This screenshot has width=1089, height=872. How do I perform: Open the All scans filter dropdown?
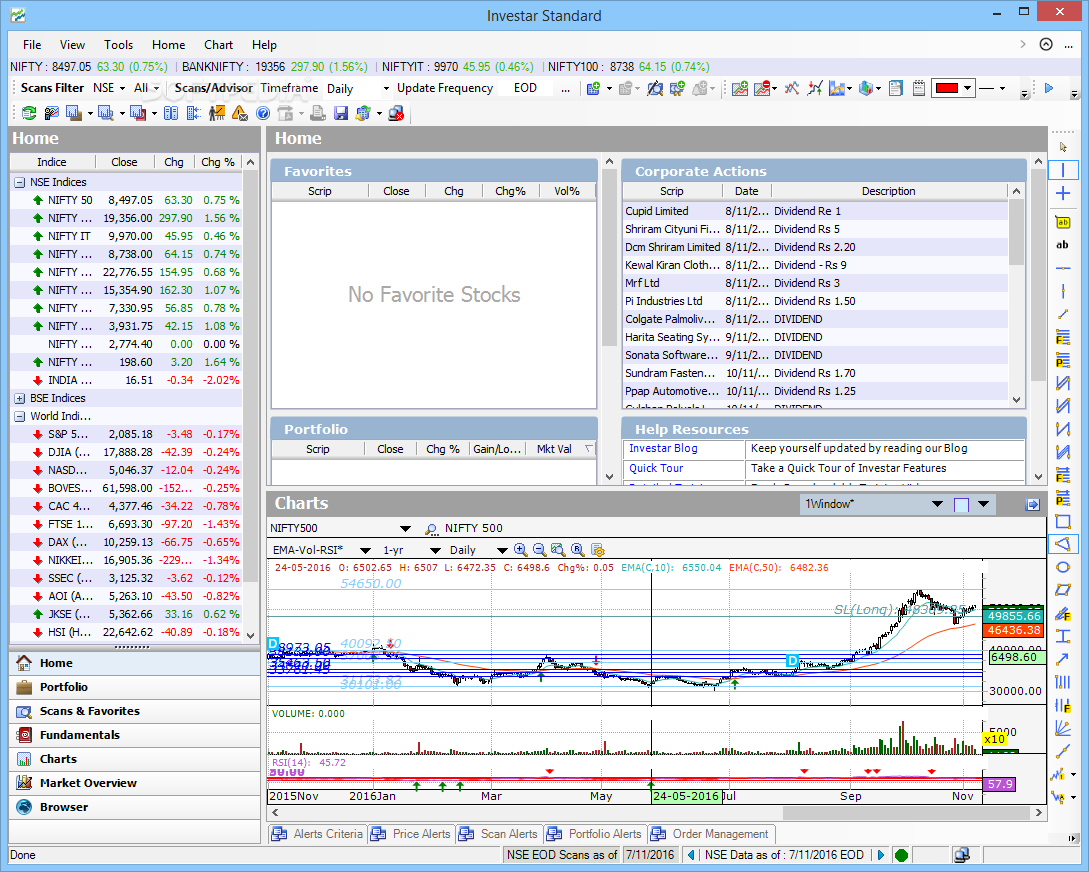tap(156, 88)
